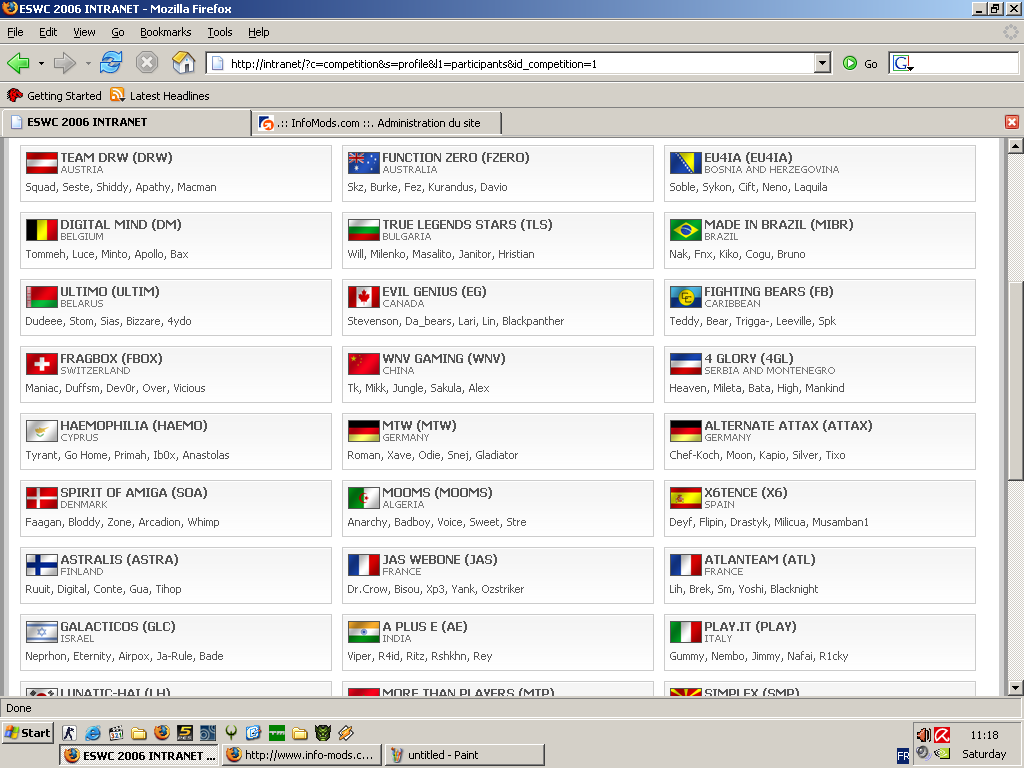The image size is (1024, 768).
Task: Launch Internet Explorer from Quick Launch
Action: 93,733
